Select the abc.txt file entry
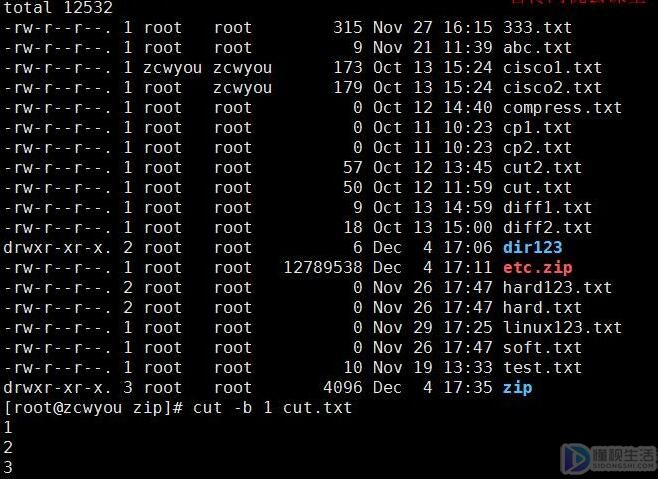Screen dimensions: 658x479 pos(537,47)
